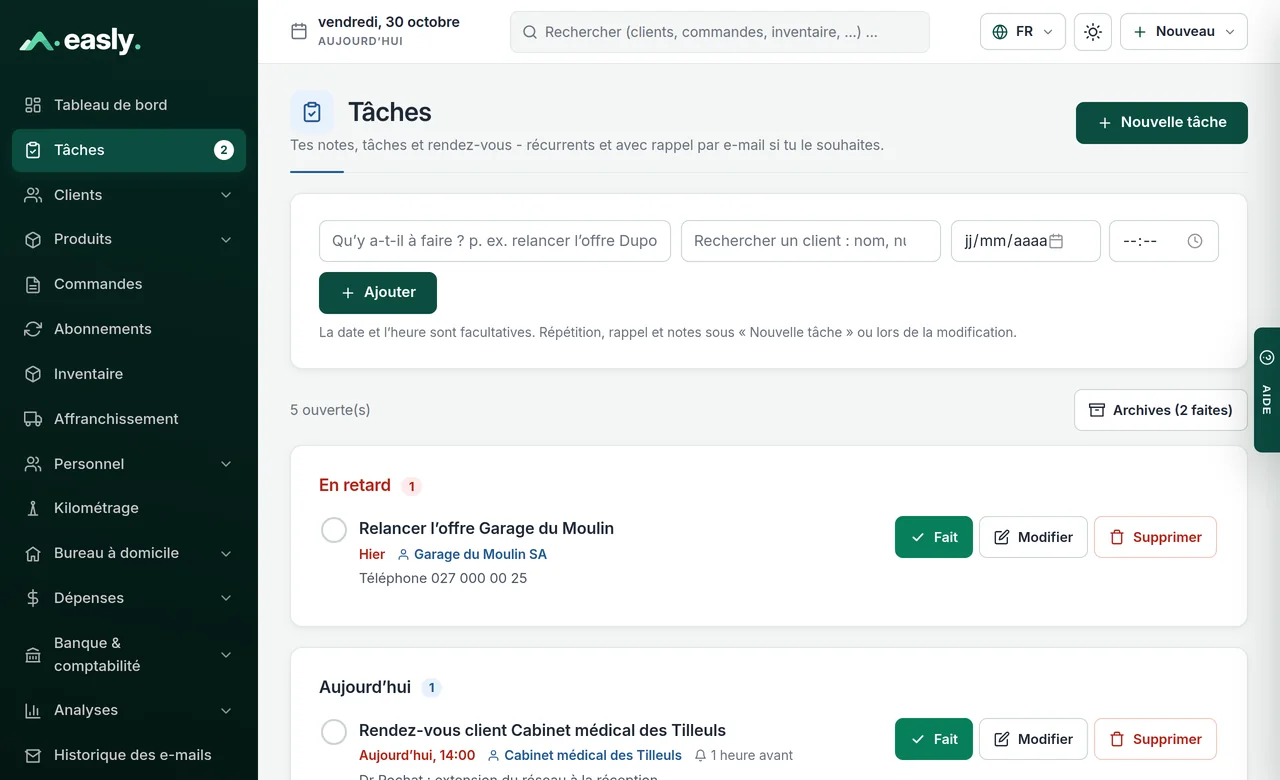Click Nouvelle tâche button
This screenshot has width=1280, height=780.
(x=1162, y=123)
